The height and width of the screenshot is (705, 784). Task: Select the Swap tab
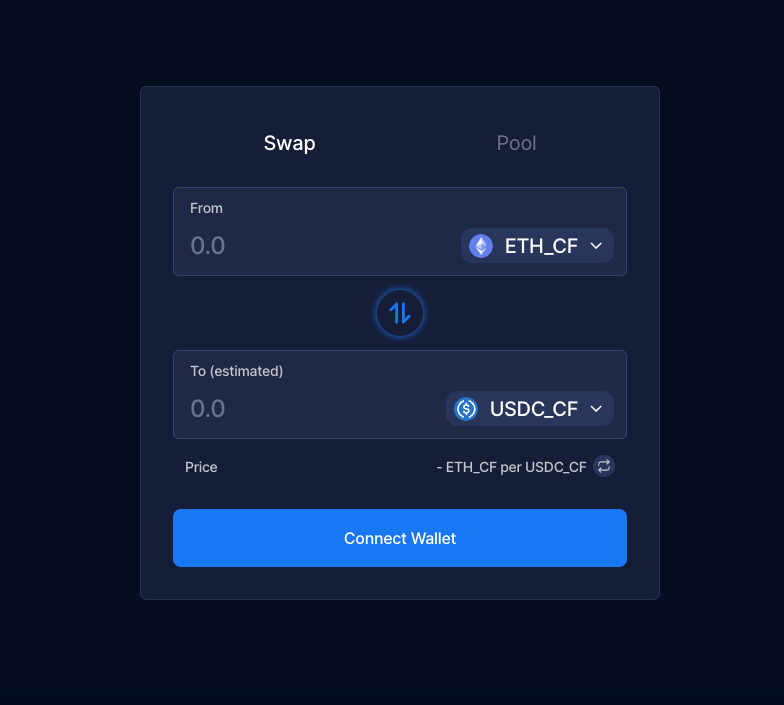point(290,143)
